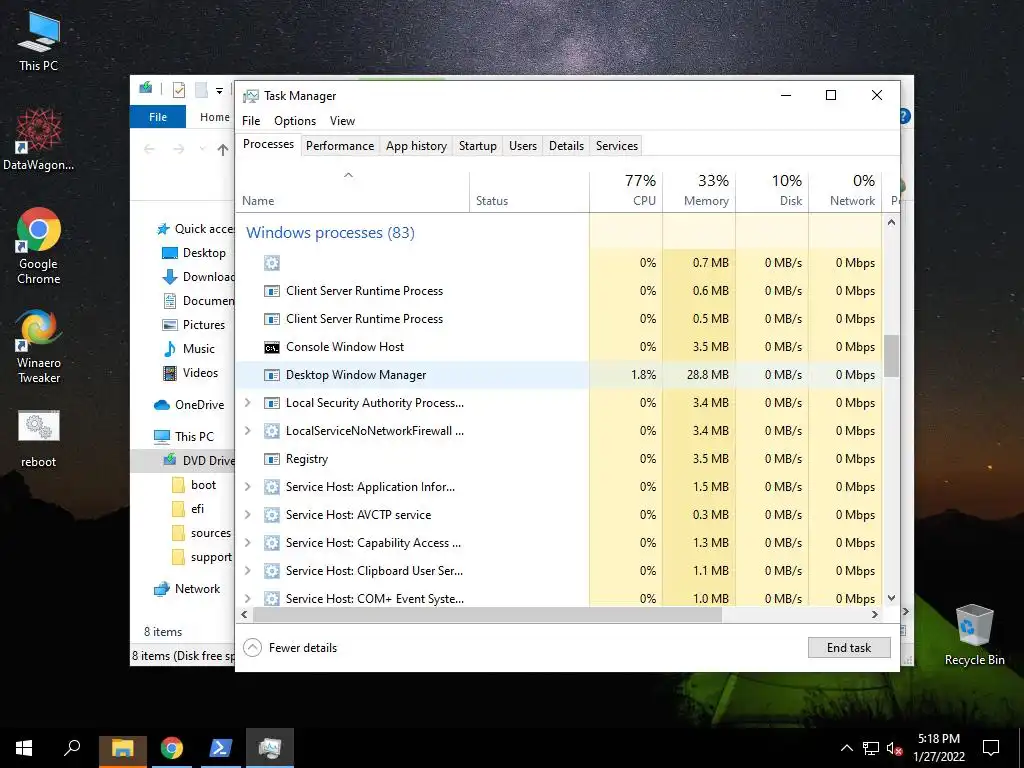The width and height of the screenshot is (1024, 768).
Task: Open DataWagon desktop shortcut
Action: tap(38, 140)
